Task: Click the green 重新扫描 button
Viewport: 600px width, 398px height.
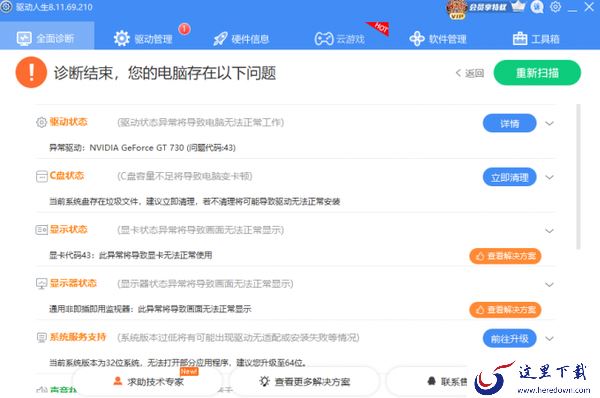Action: [537, 73]
